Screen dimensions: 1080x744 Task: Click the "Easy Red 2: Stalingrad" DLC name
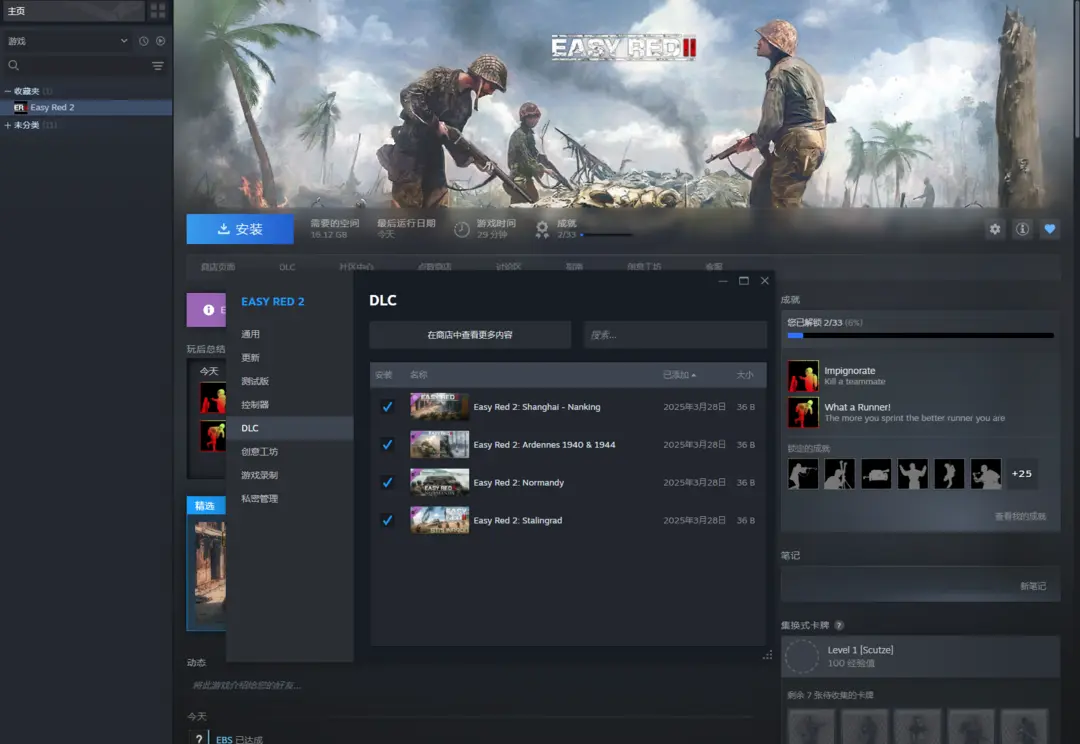(518, 521)
